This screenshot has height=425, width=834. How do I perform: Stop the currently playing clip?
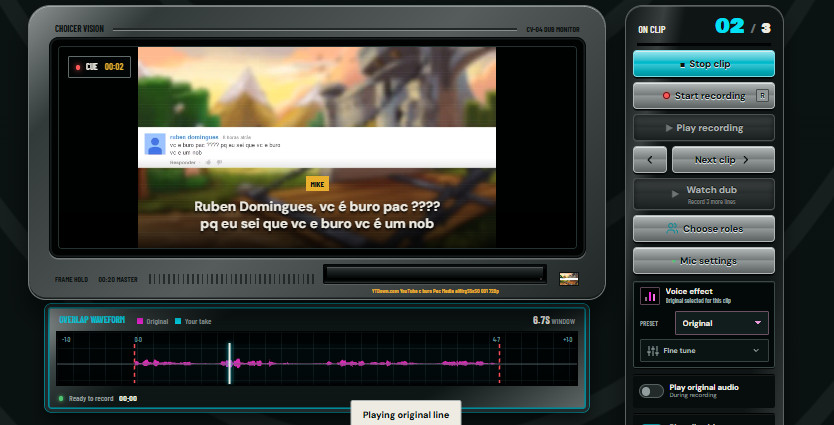(703, 64)
